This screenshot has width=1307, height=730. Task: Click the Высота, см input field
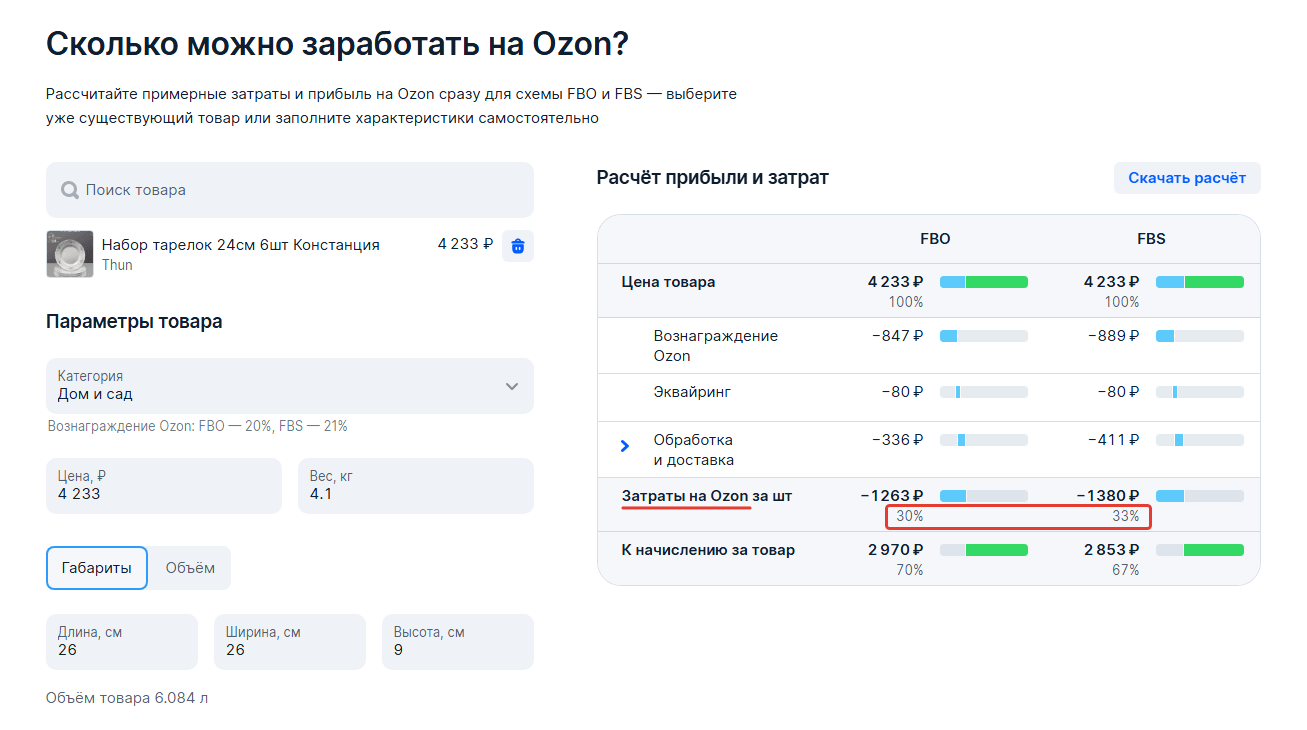457,642
